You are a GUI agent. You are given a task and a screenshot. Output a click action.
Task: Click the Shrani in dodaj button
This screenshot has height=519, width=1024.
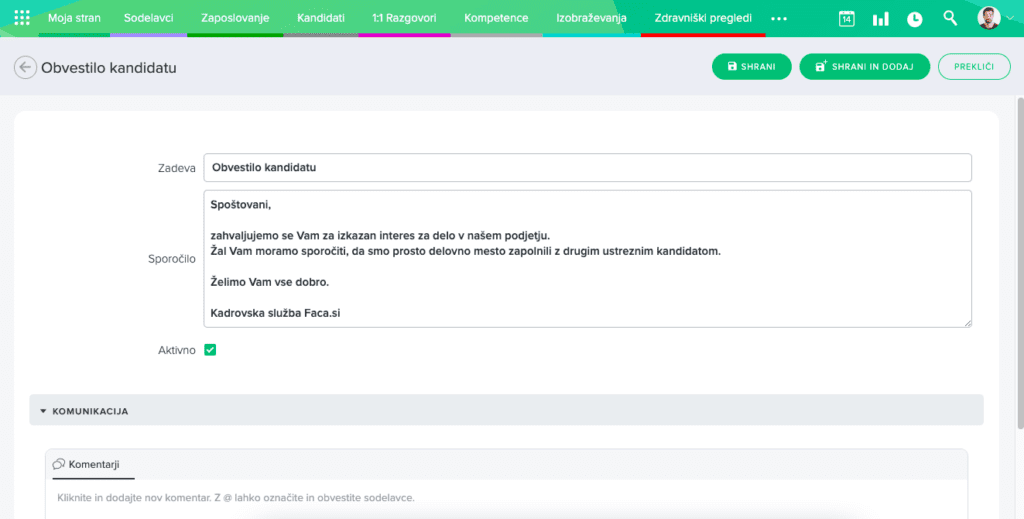(864, 66)
